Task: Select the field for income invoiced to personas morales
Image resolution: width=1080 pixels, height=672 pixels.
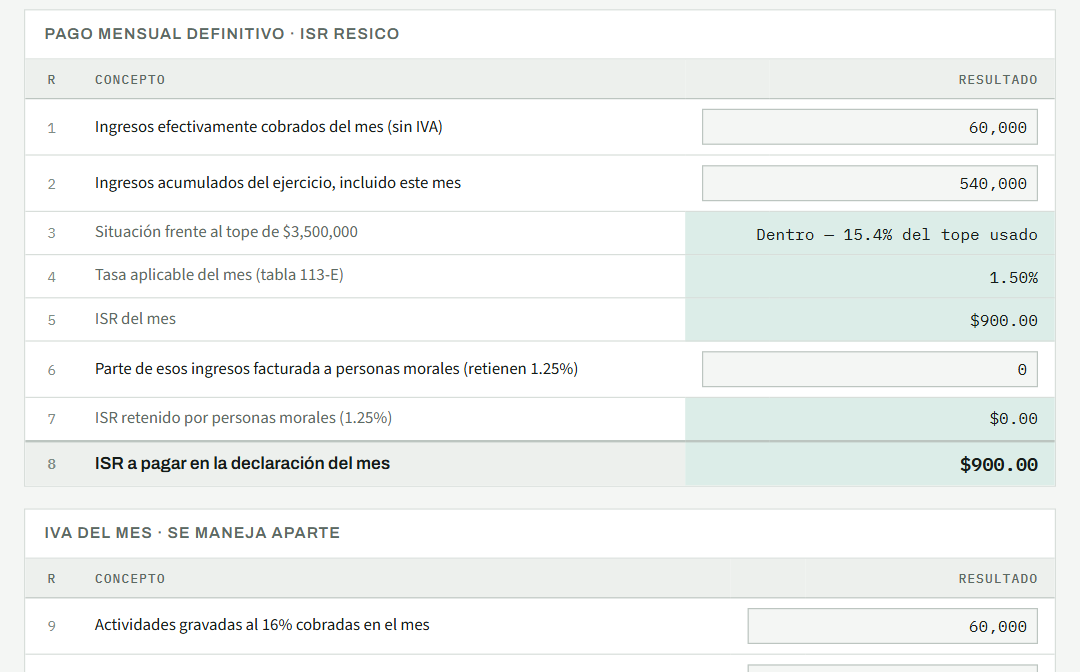Action: tap(869, 370)
